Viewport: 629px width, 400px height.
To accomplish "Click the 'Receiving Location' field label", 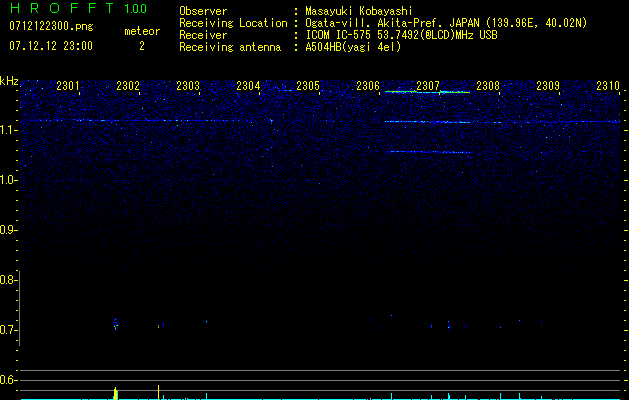I will [233, 23].
